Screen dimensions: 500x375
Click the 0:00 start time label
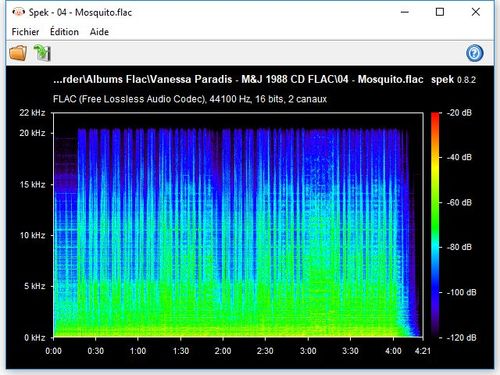(53, 351)
